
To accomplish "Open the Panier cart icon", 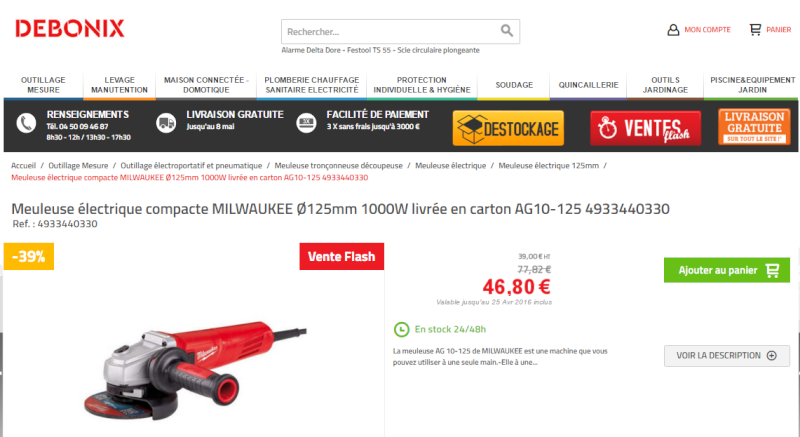I will 755,30.
